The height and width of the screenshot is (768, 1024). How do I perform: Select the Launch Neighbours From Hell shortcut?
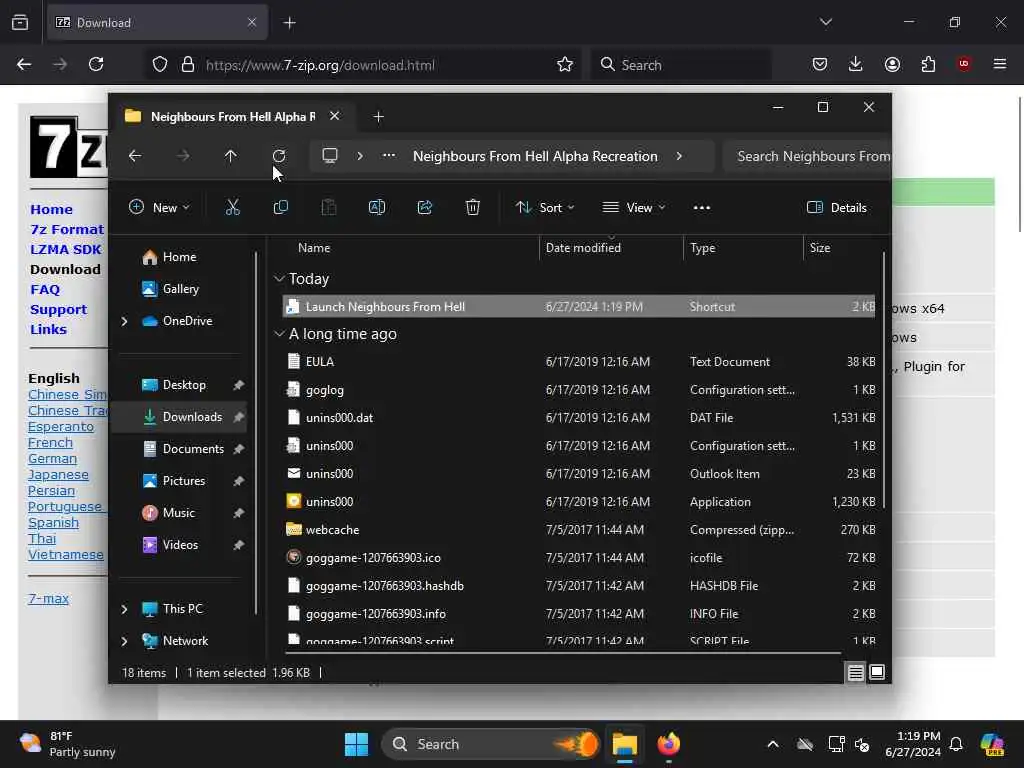579,306
